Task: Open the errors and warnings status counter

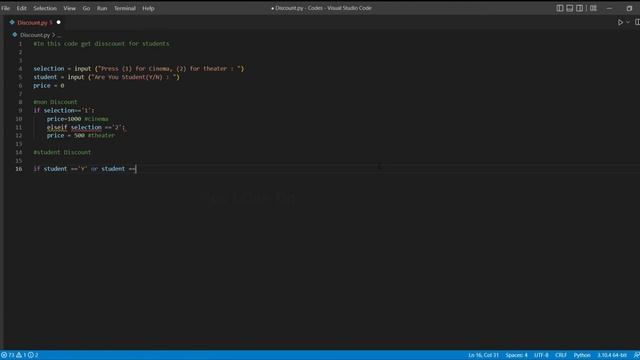Action: pos(20,355)
